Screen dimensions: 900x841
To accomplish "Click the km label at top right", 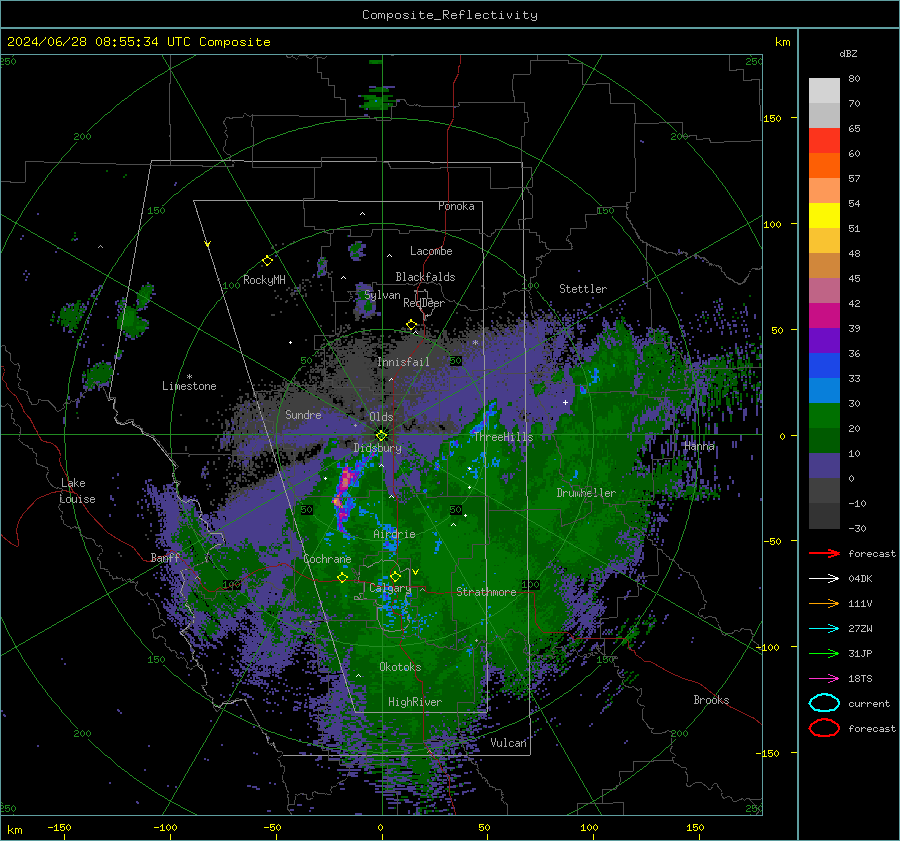I will coord(782,42).
